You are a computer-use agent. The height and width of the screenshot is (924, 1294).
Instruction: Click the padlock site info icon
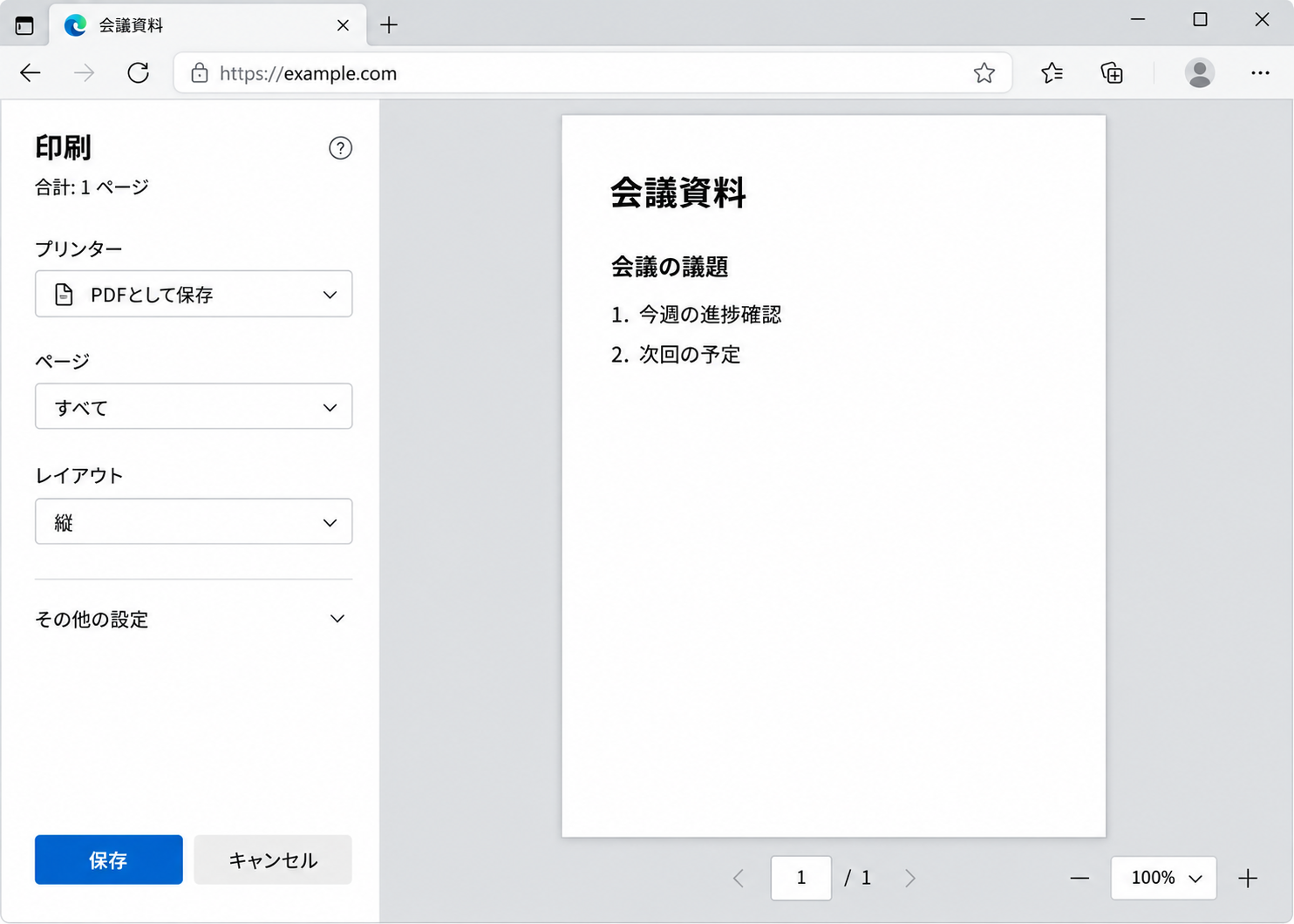click(200, 73)
